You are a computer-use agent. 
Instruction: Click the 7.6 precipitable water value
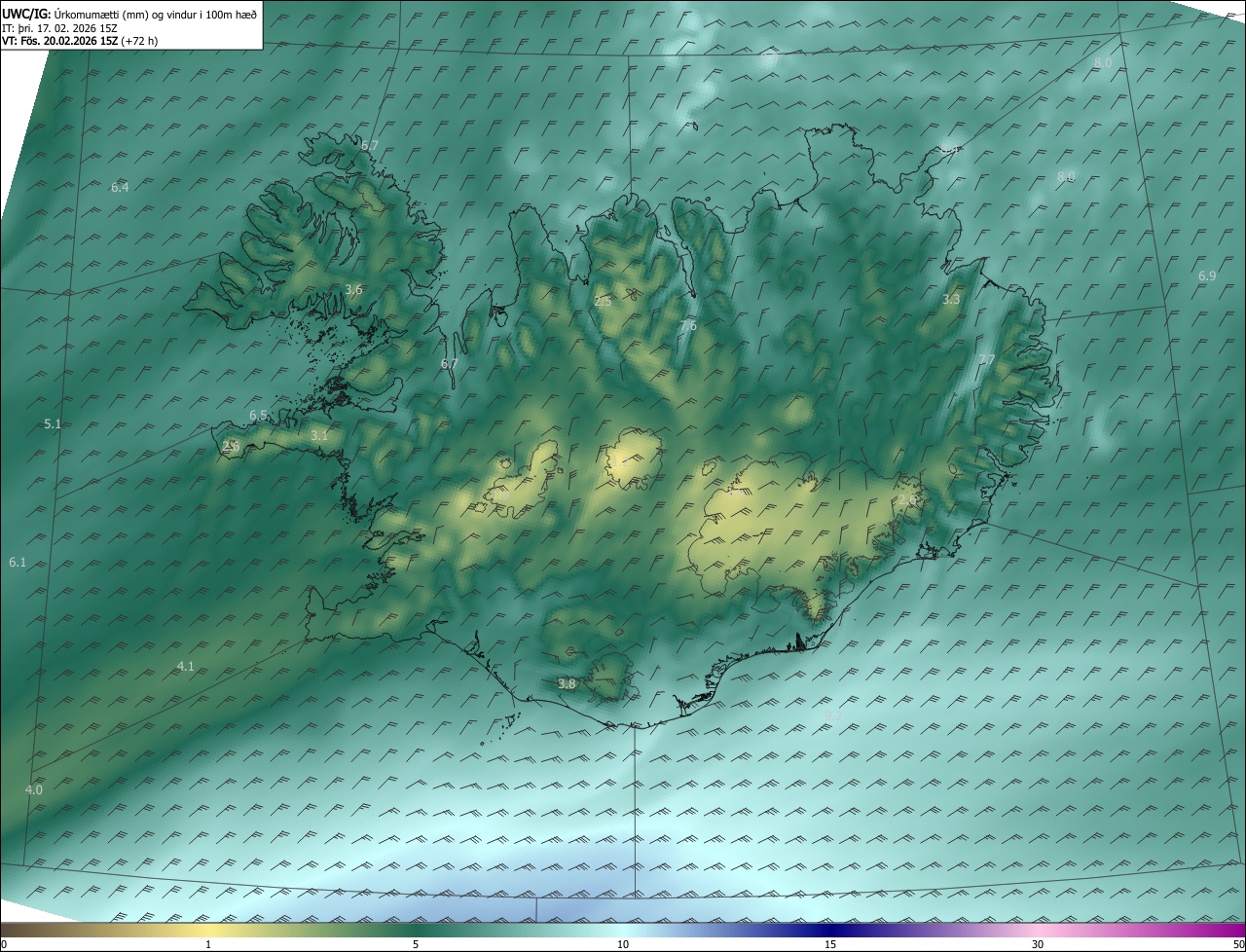688,325
